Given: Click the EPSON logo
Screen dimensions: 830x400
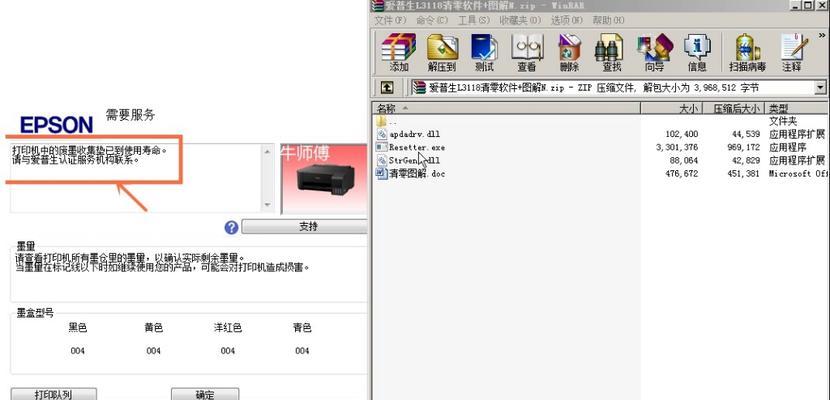Looking at the screenshot, I should coord(56,125).
